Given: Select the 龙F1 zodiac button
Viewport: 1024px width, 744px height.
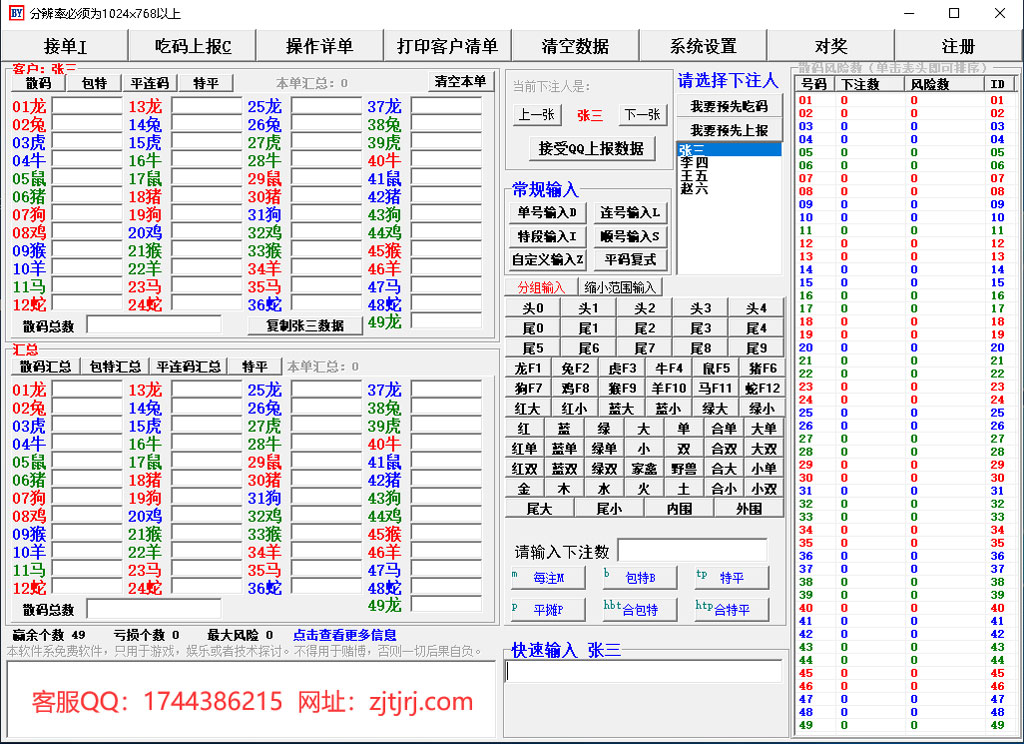Looking at the screenshot, I should tap(528, 368).
